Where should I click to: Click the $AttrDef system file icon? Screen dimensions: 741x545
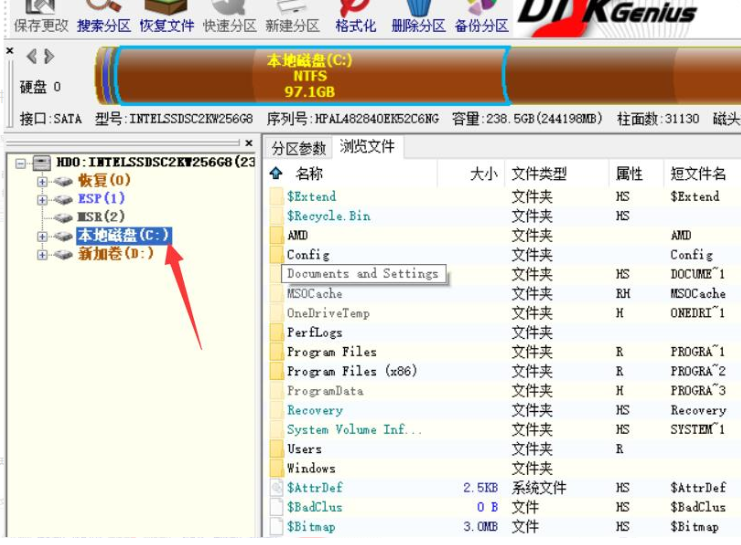pos(276,487)
